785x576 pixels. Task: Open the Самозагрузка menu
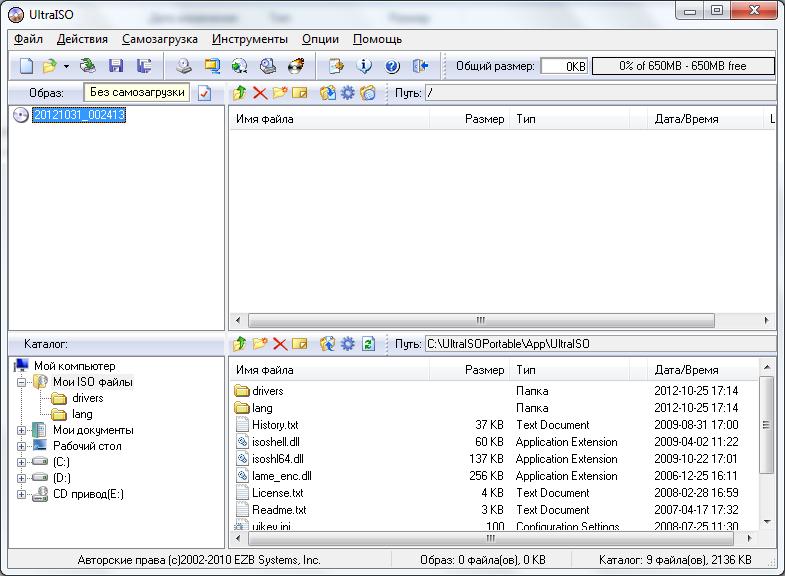coord(160,39)
